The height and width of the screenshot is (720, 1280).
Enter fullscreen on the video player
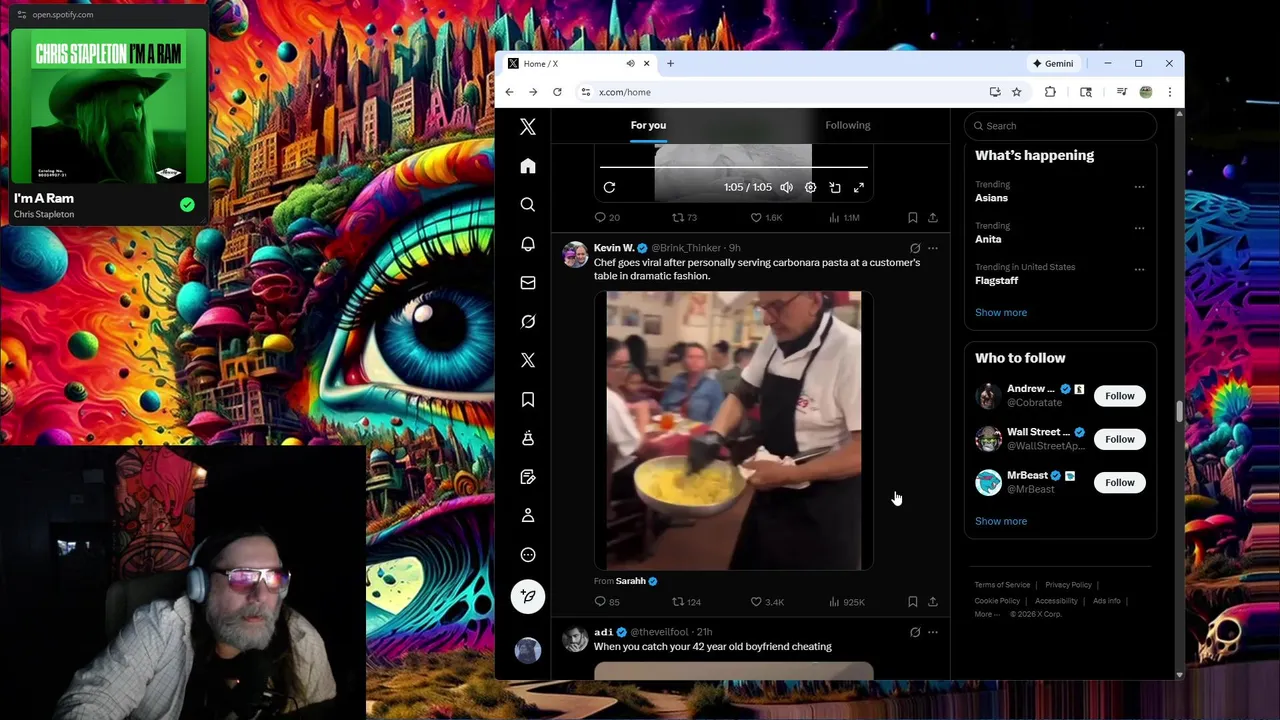click(x=859, y=187)
